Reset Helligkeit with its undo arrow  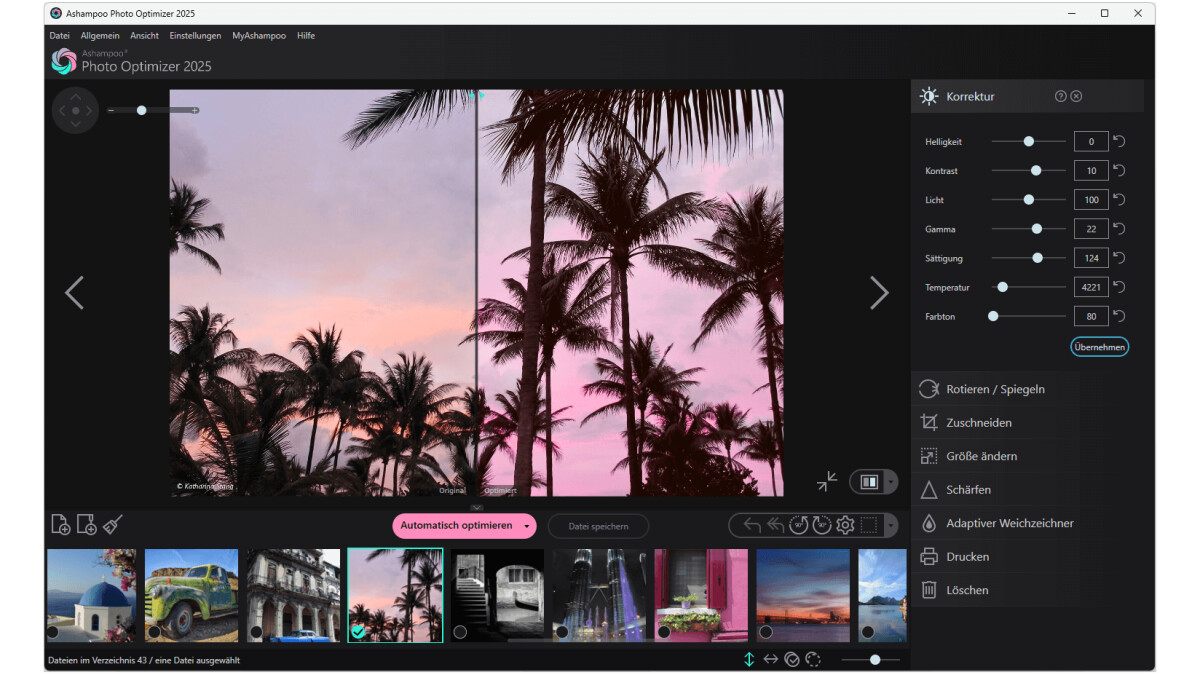click(1119, 142)
